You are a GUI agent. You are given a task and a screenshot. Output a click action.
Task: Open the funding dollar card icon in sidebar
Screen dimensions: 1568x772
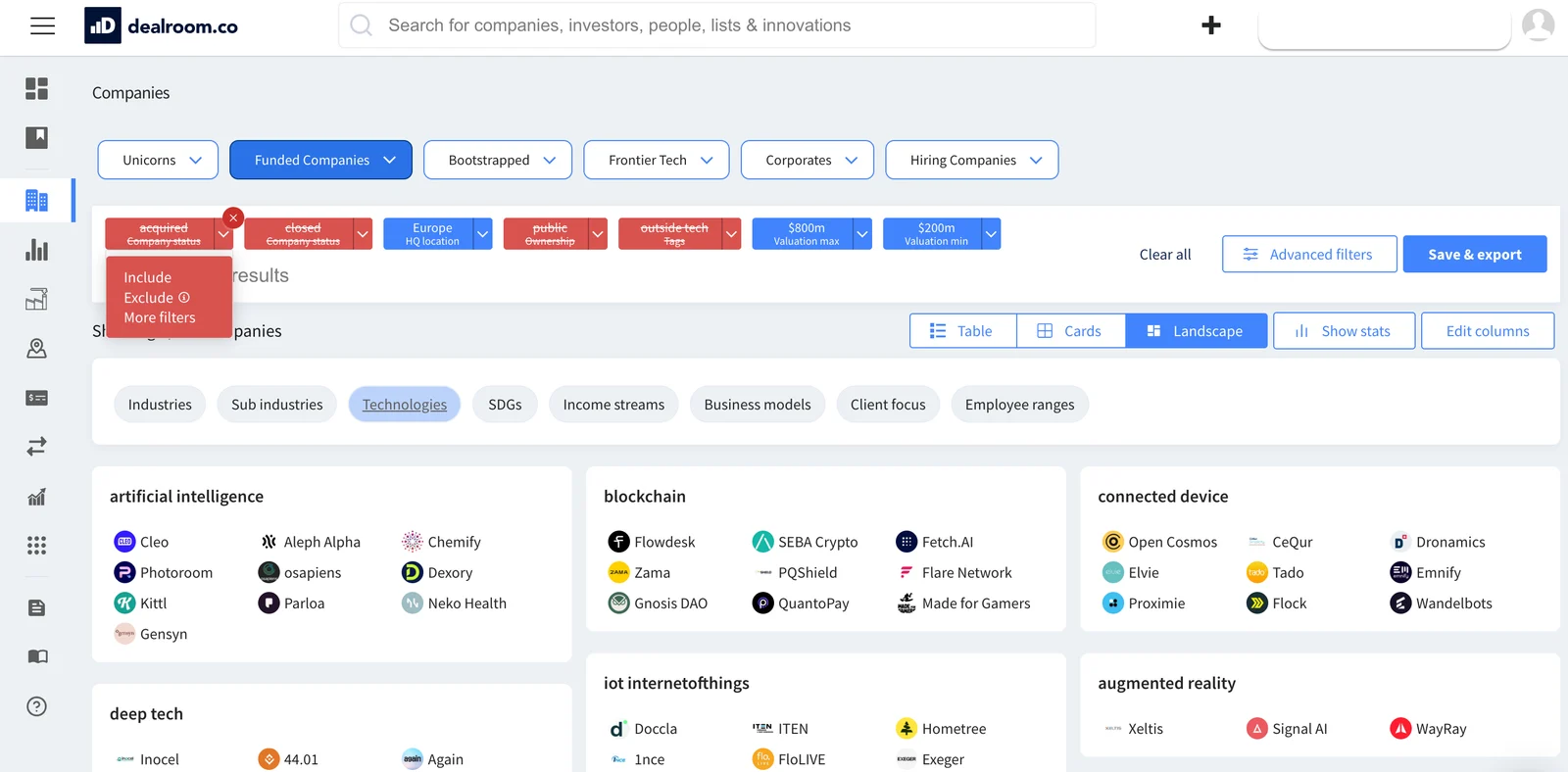coord(36,398)
